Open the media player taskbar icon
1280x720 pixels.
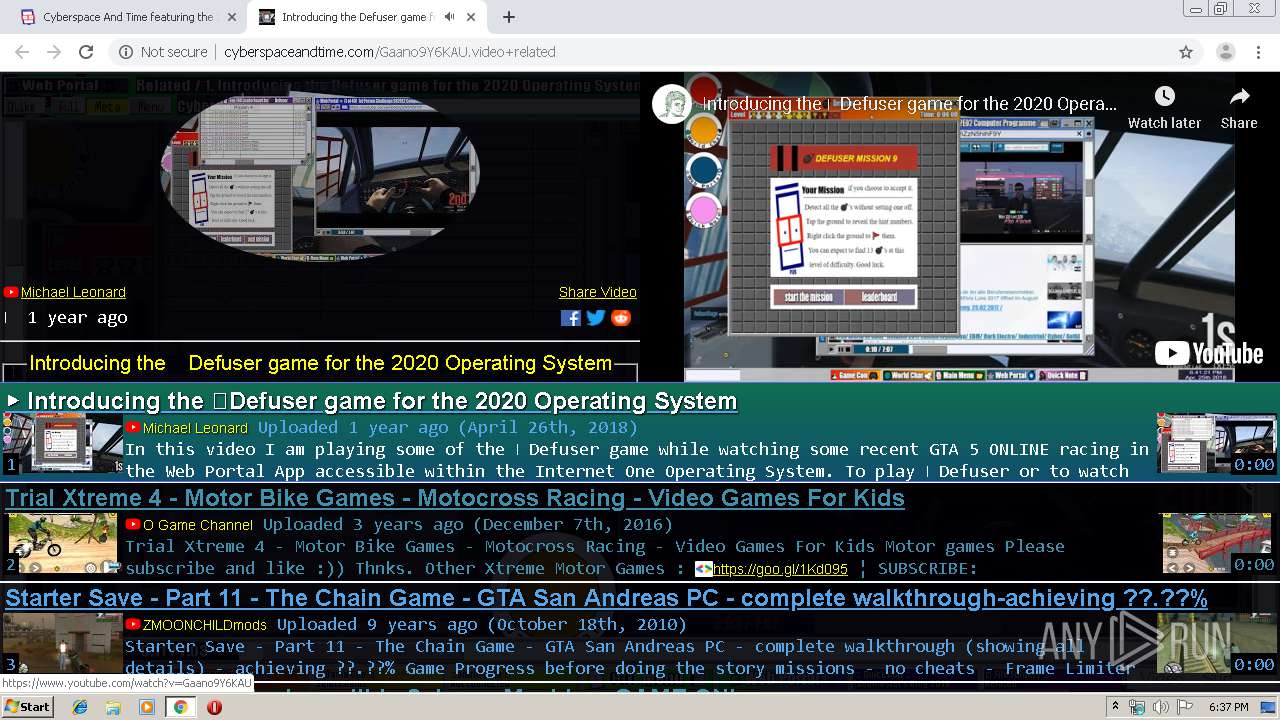coord(147,707)
